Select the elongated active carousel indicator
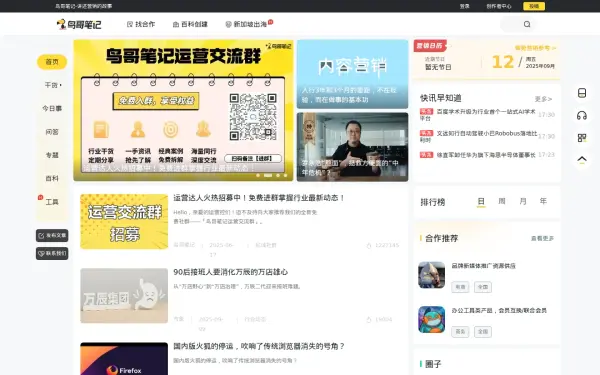This screenshot has width=600, height=375. [x=268, y=175]
